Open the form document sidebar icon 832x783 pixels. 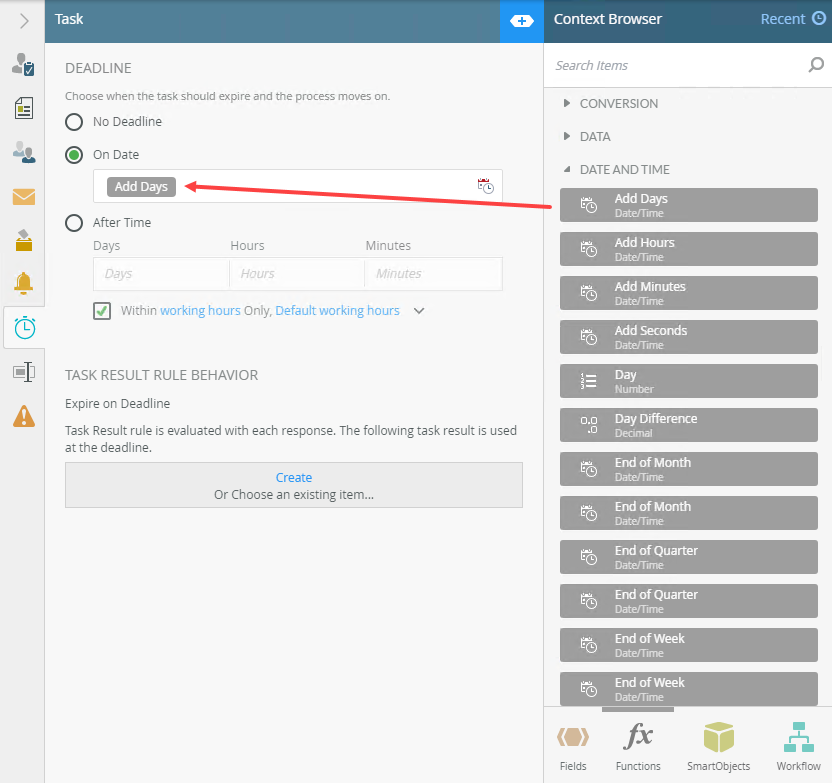coord(23,108)
